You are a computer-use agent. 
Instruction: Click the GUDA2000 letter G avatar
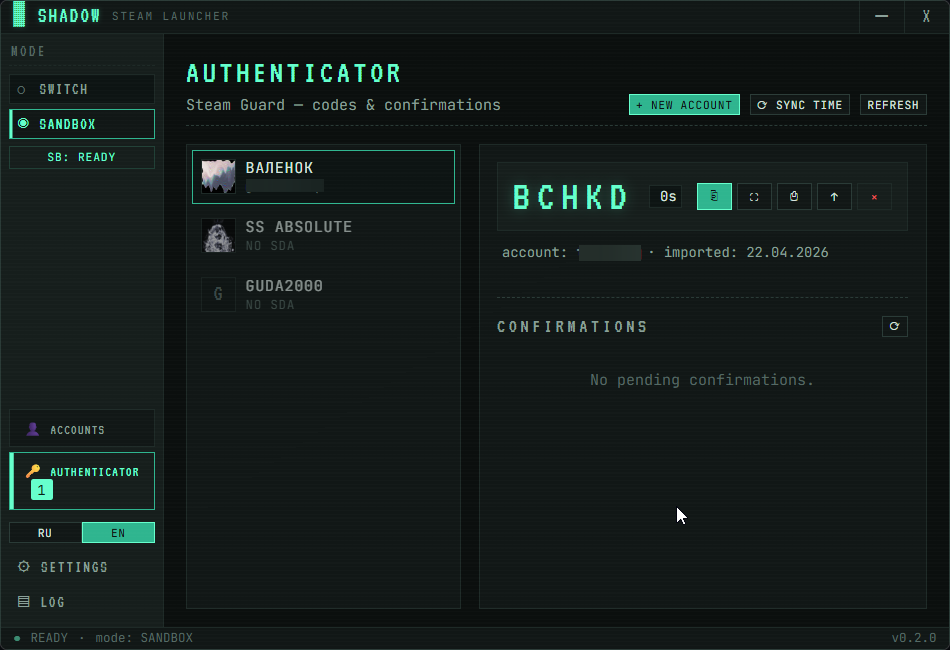(x=218, y=294)
